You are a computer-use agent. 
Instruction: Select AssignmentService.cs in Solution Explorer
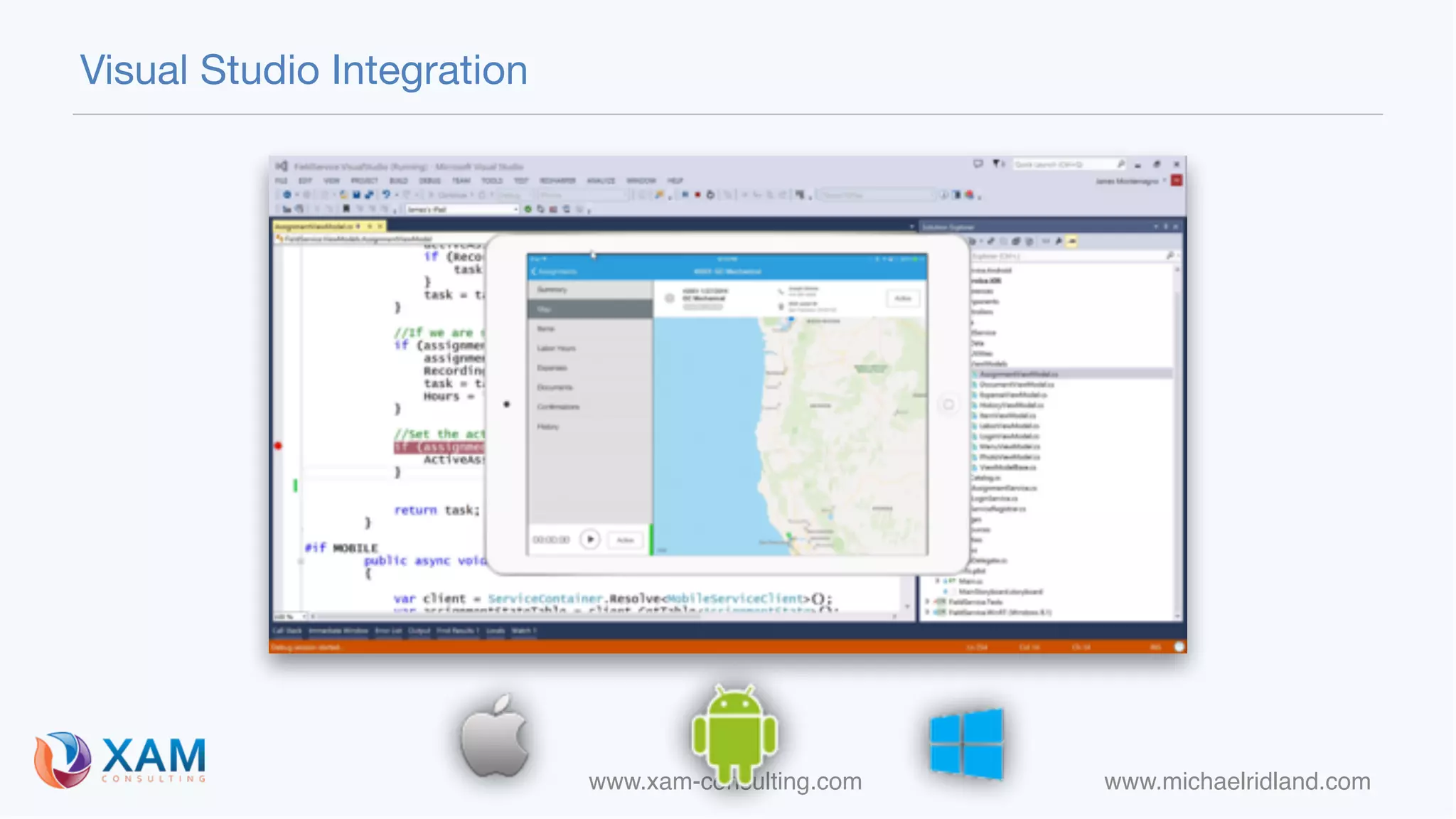point(1004,488)
